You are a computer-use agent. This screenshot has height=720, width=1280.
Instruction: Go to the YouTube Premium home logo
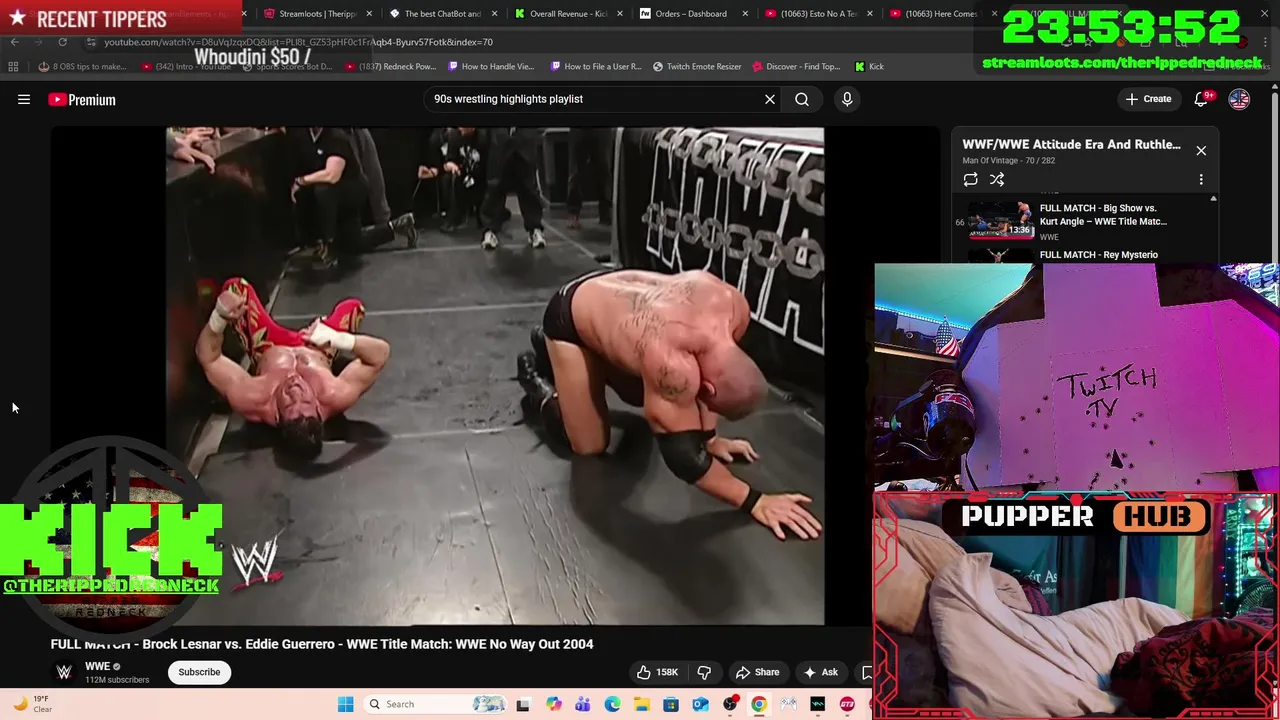click(82, 99)
